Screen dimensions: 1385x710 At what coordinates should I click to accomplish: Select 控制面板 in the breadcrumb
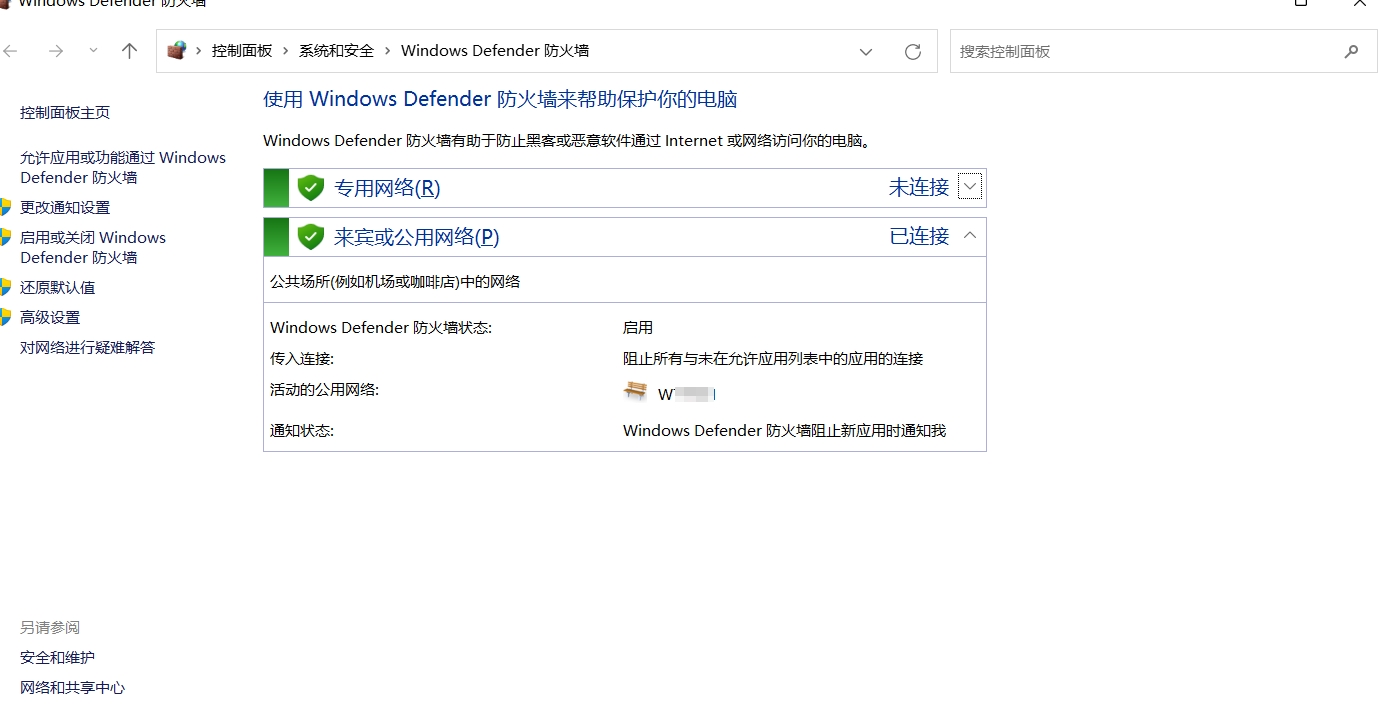tap(242, 51)
